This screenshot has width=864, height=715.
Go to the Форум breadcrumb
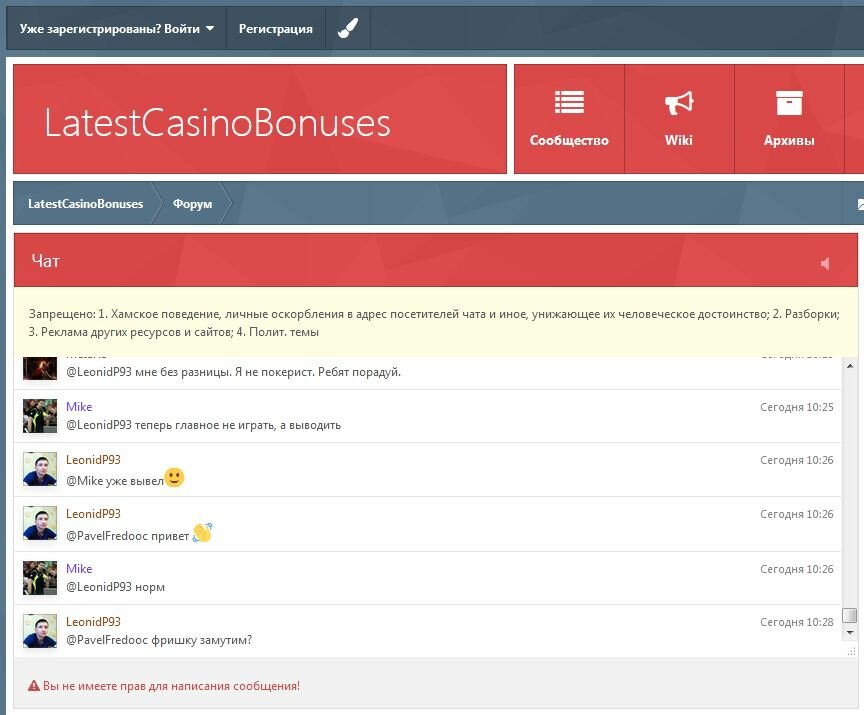click(x=192, y=204)
